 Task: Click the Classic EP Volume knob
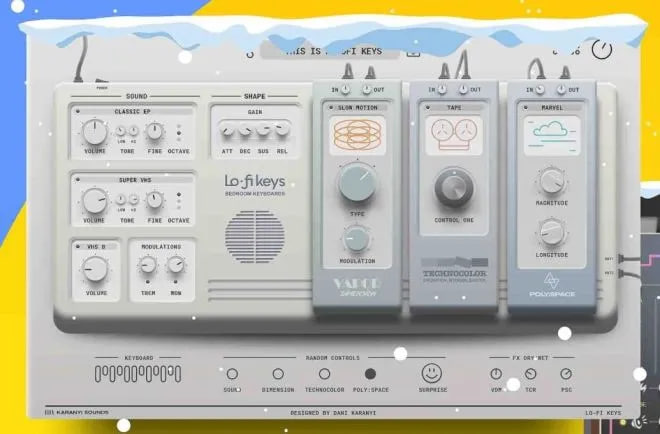tap(95, 132)
